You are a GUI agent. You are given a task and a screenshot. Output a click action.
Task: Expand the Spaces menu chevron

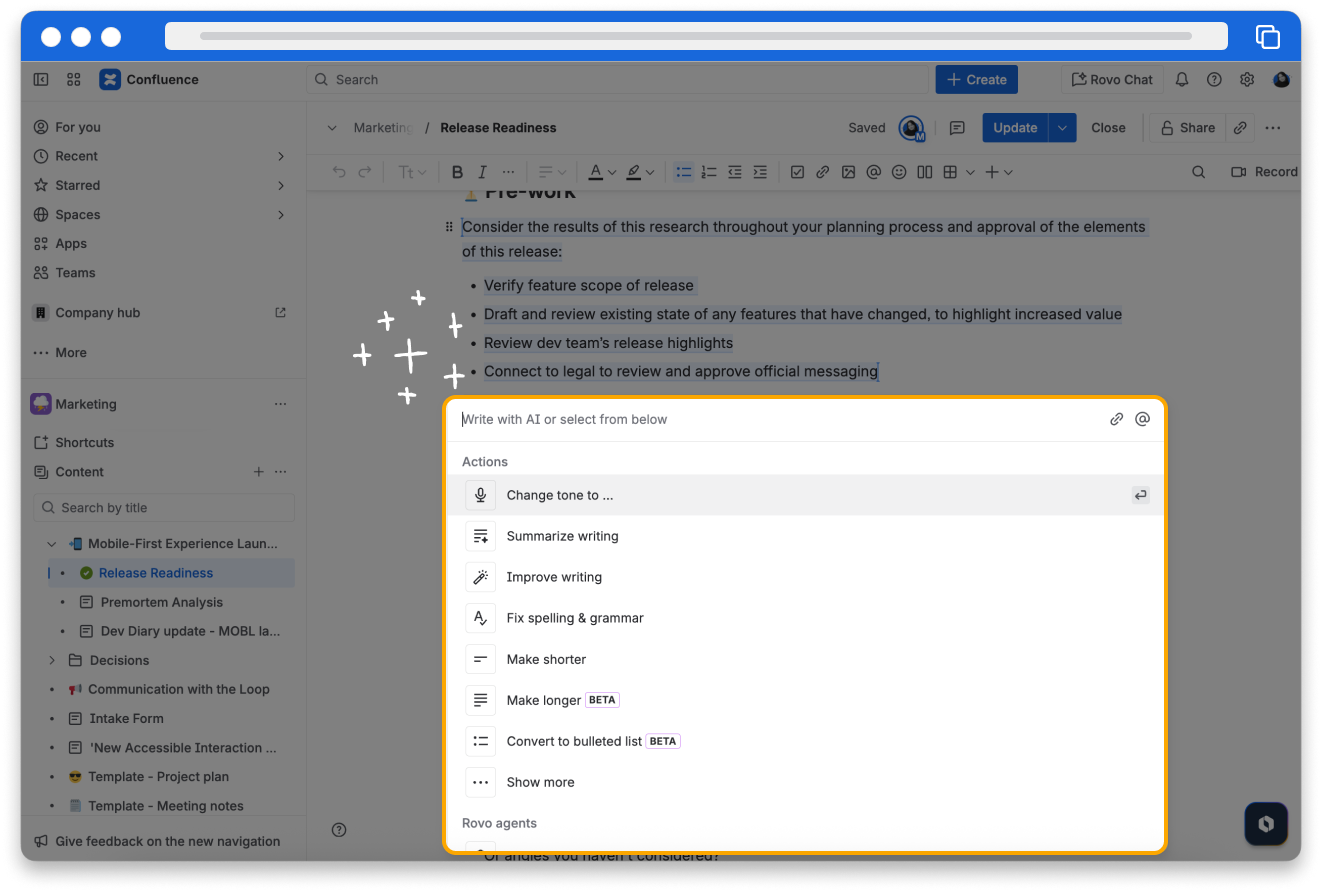click(281, 215)
